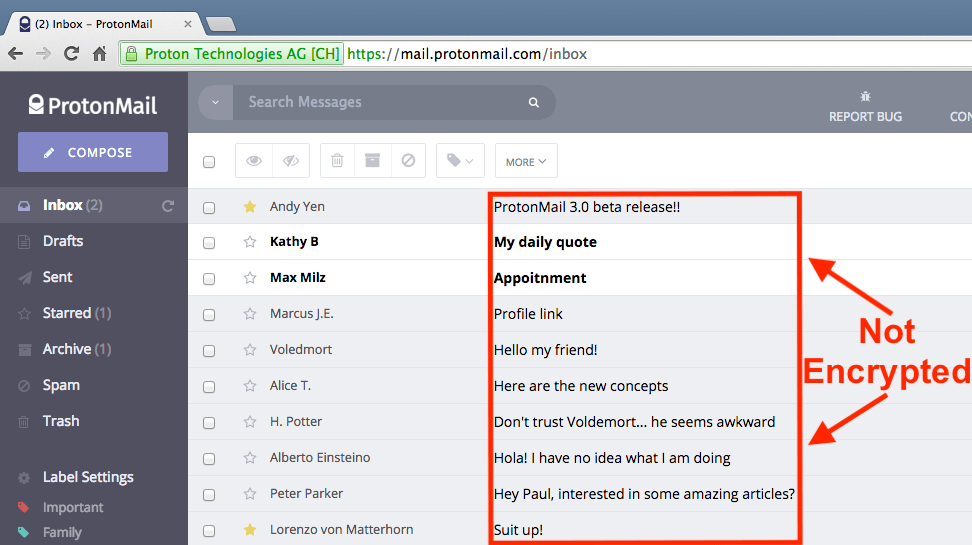Click the green padlock security icon
This screenshot has height=545, width=972.
131,54
